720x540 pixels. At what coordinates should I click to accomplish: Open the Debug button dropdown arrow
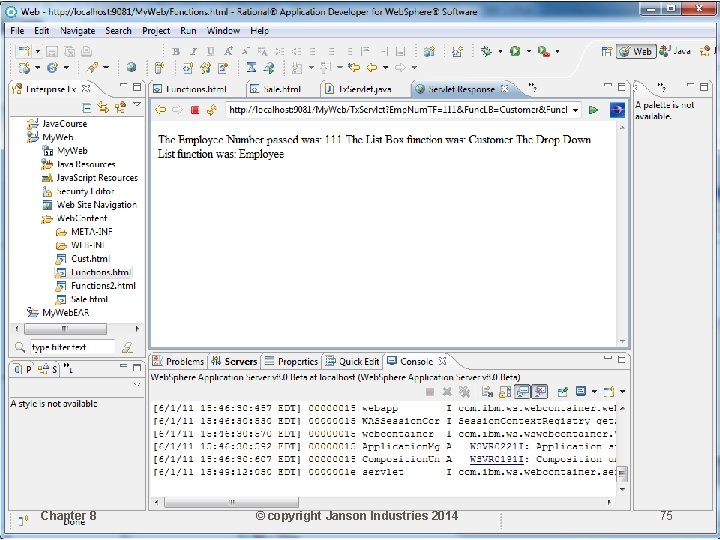point(500,51)
